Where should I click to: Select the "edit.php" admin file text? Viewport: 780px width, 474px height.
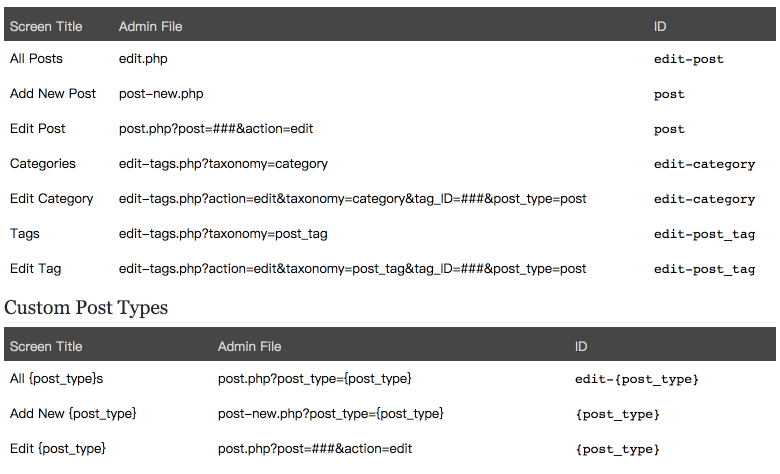point(143,59)
